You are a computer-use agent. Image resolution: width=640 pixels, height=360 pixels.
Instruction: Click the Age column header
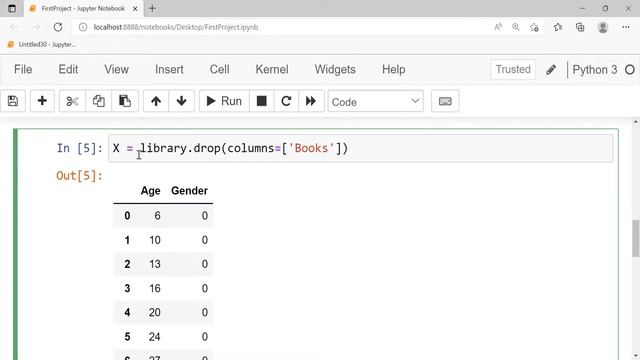tap(151, 191)
